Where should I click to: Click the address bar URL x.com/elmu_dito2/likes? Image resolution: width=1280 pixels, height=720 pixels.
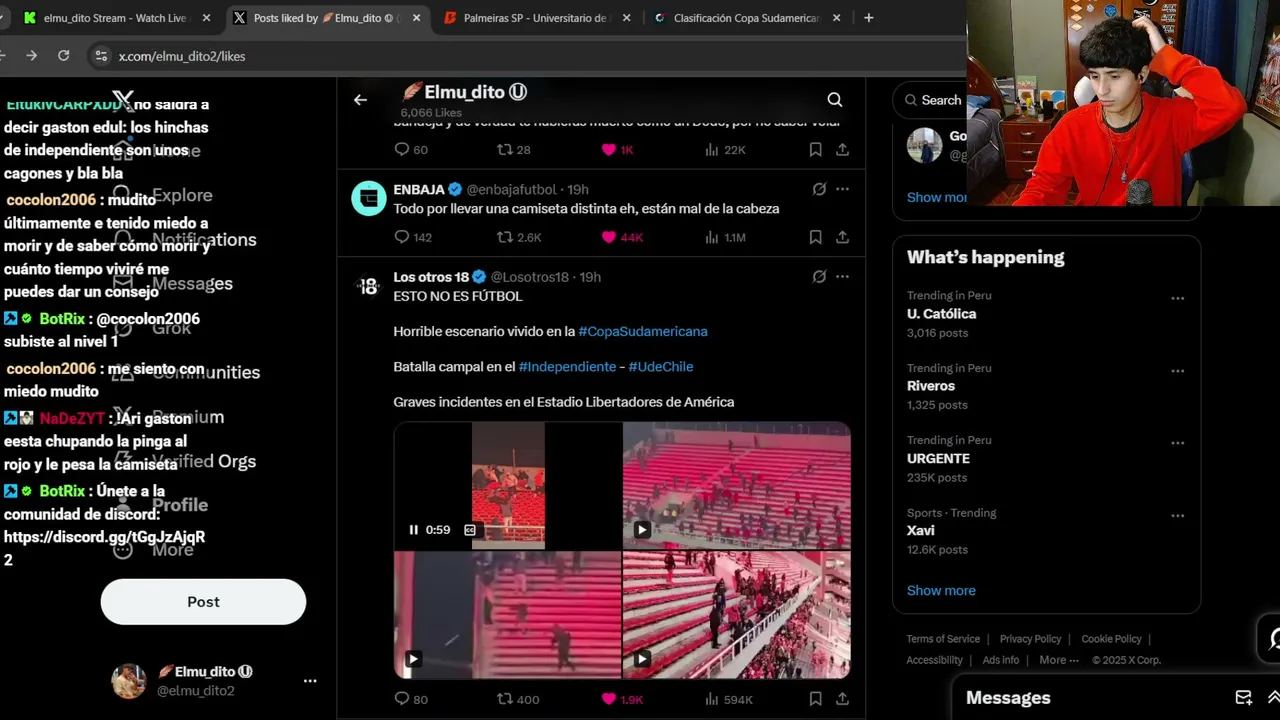[182, 57]
